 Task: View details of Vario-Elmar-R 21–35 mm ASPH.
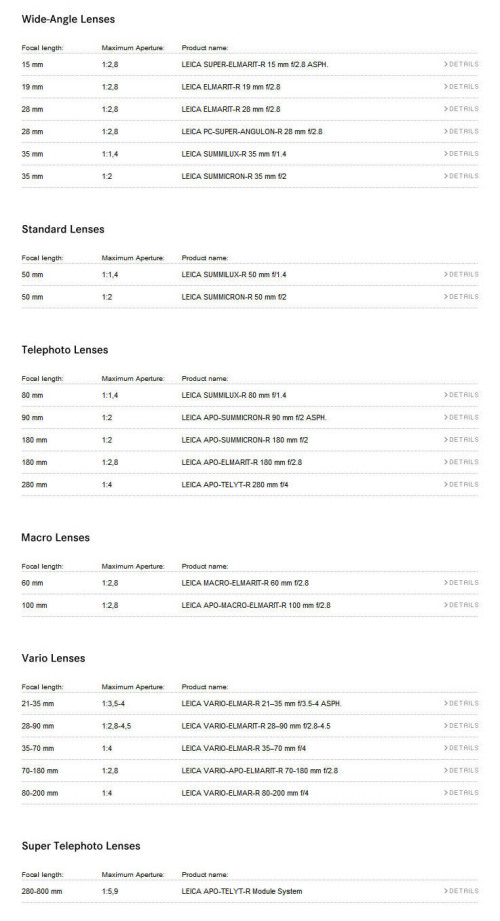coord(461,704)
